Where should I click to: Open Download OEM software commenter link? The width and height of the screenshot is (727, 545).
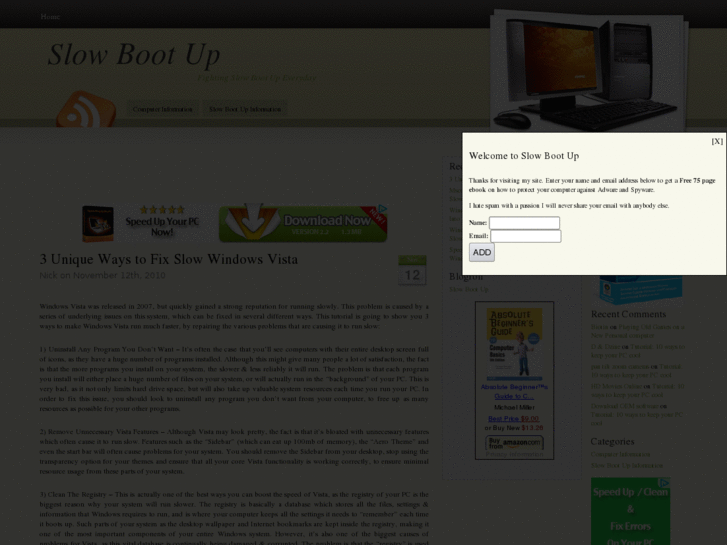pos(624,406)
